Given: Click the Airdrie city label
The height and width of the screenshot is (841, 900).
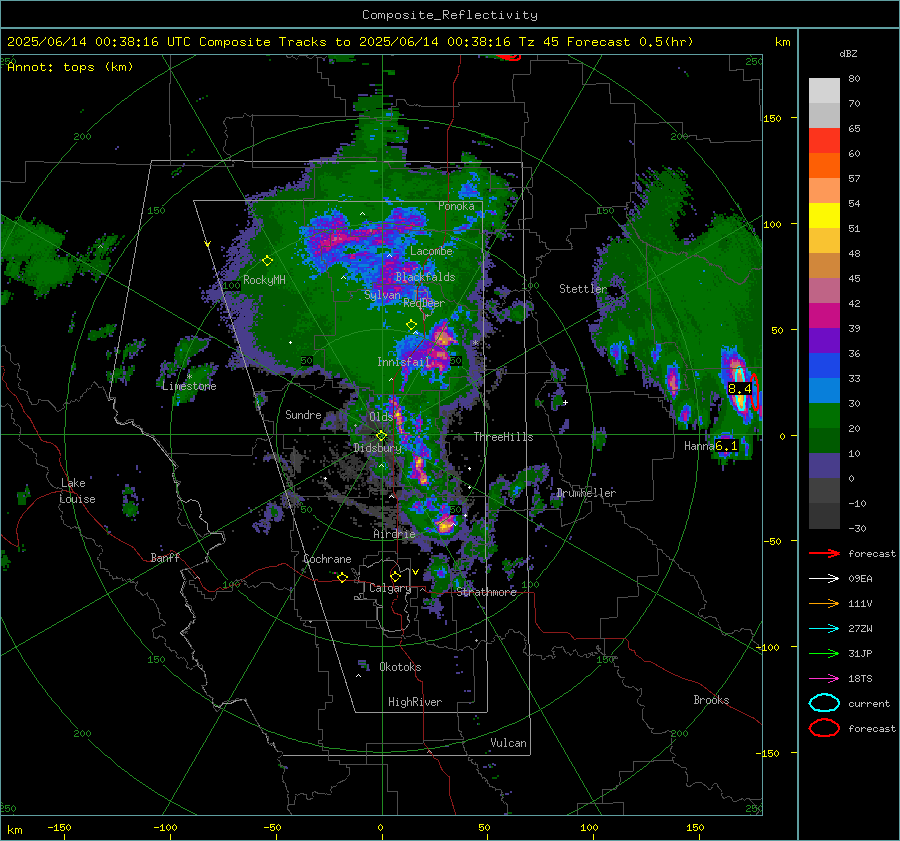Looking at the screenshot, I should [x=394, y=534].
